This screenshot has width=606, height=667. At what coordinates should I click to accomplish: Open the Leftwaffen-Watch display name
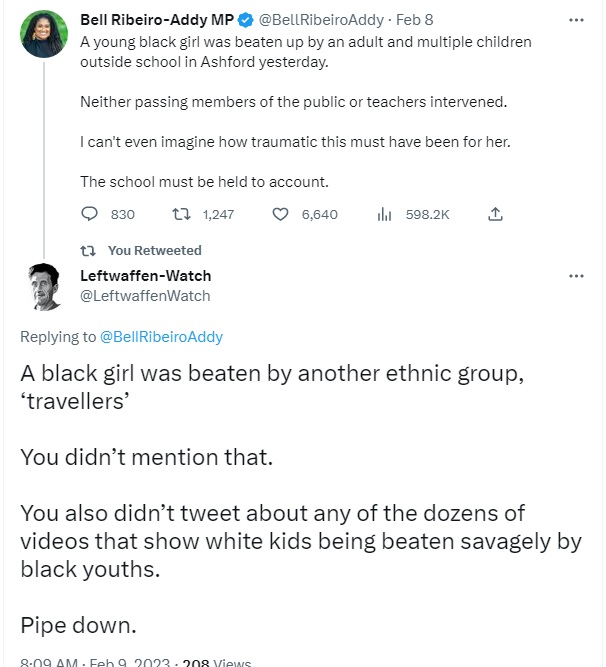[145, 275]
